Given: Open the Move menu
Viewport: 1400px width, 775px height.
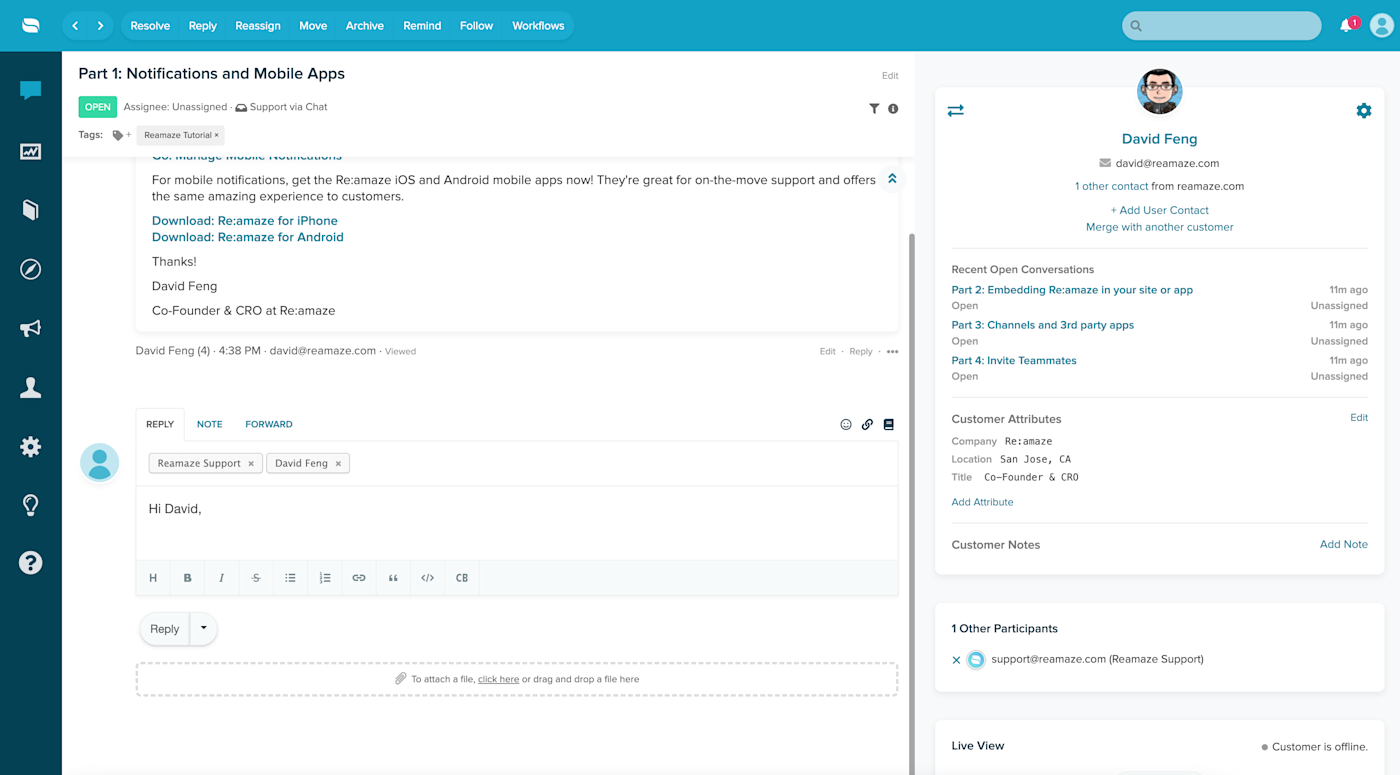Looking at the screenshot, I should point(313,26).
